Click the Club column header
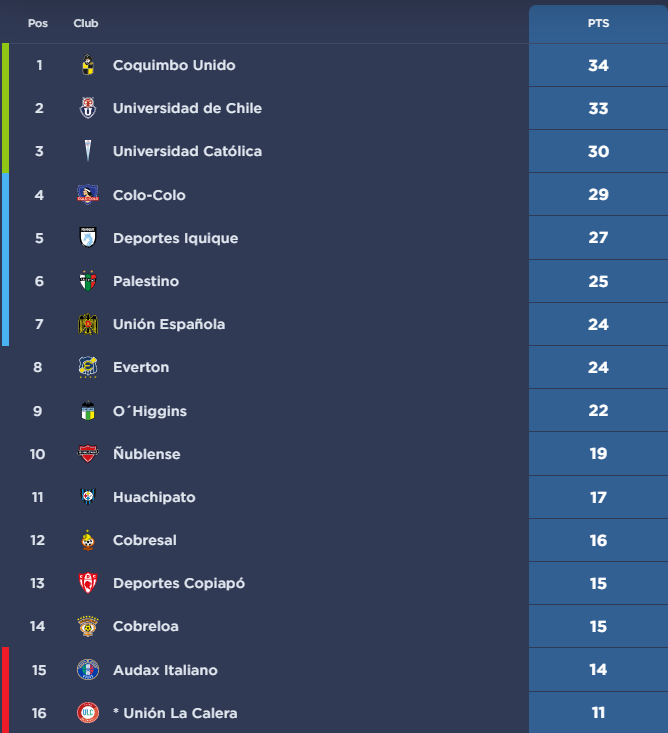668x733 pixels. (86, 23)
